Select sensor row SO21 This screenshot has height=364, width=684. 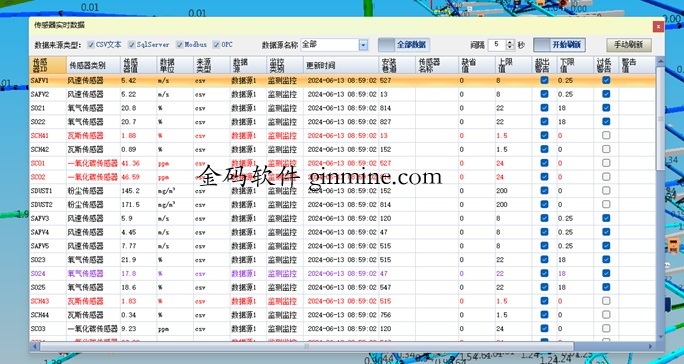[x=342, y=108]
